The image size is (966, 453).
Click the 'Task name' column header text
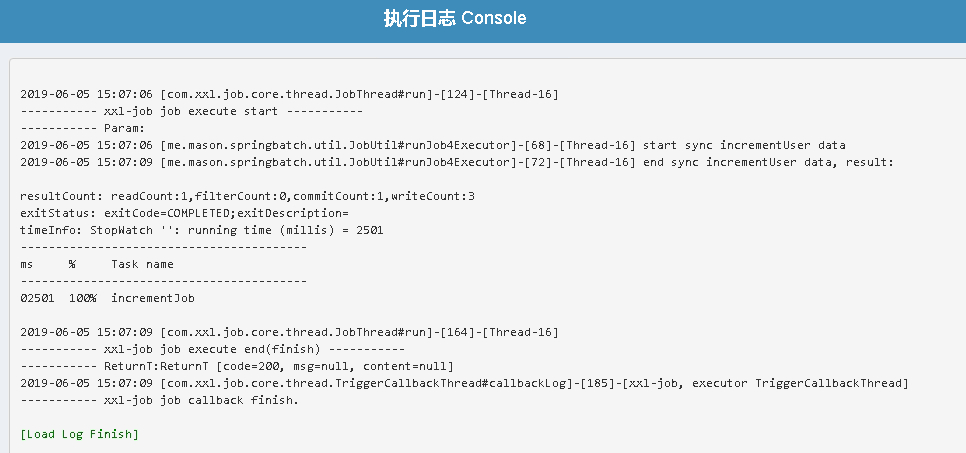pos(142,264)
